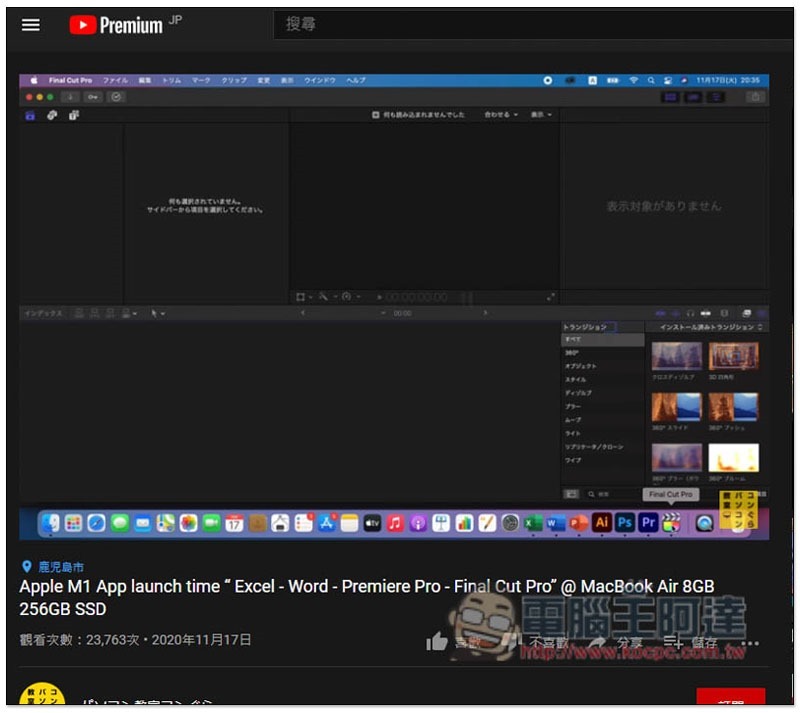Viewport: 800px width, 713px height.
Task: Select the クロスディゾルブ transition thumbnail
Action: [677, 356]
